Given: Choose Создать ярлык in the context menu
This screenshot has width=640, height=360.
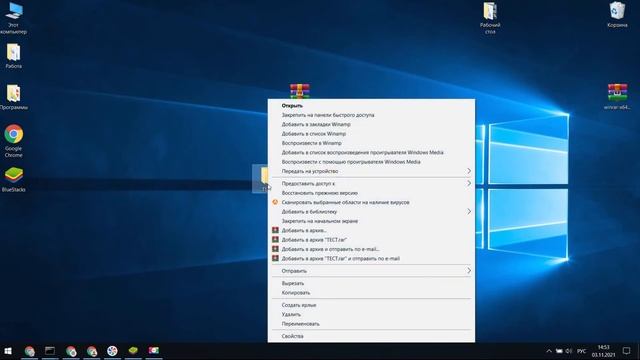Looking at the screenshot, I should click(x=371, y=305).
